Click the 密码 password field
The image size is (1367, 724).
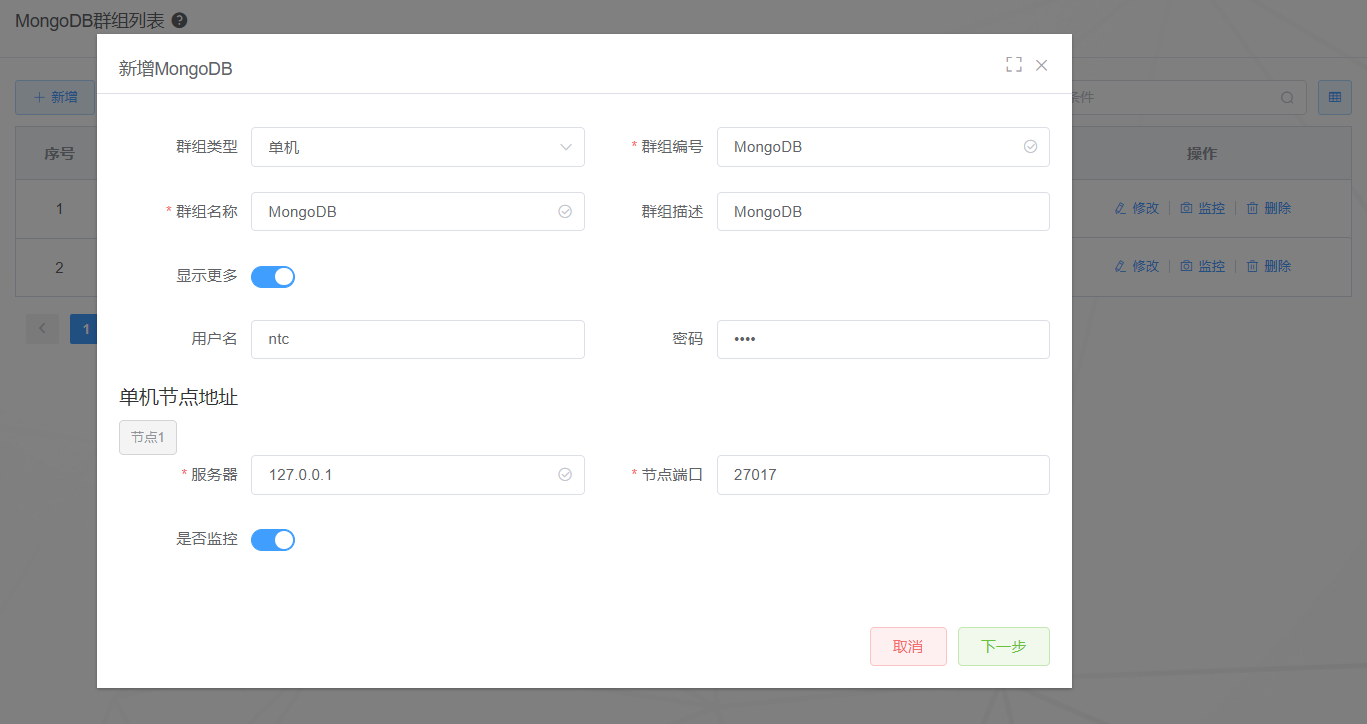click(883, 339)
